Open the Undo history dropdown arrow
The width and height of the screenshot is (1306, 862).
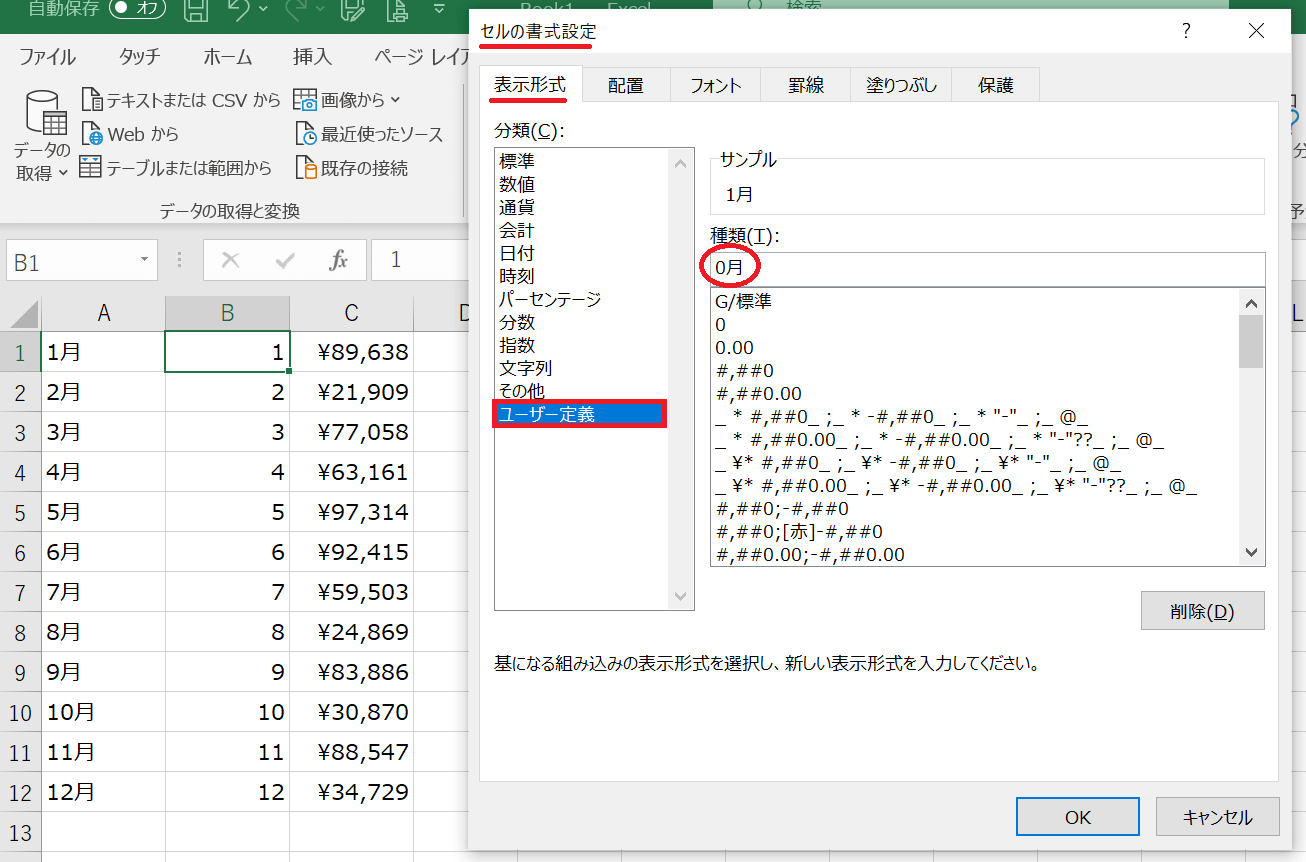[263, 10]
